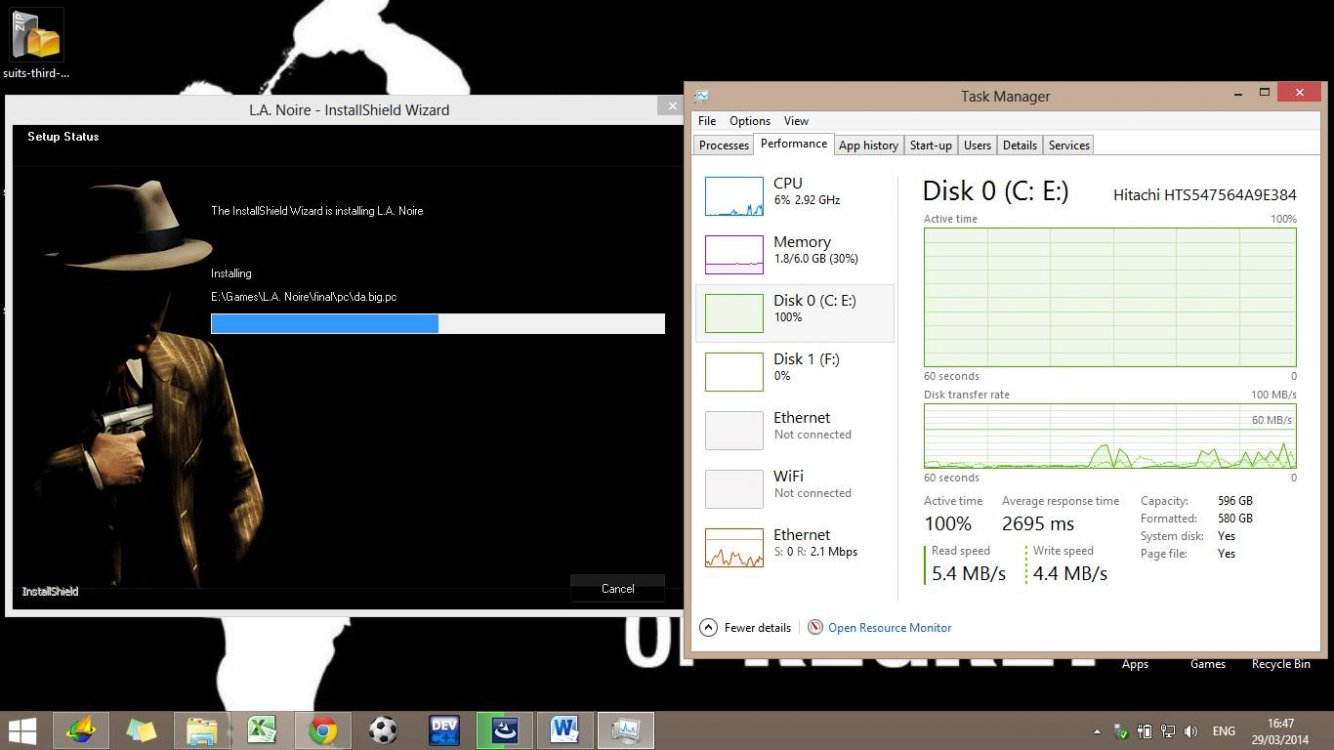Open File Explorer from the taskbar

(x=202, y=731)
